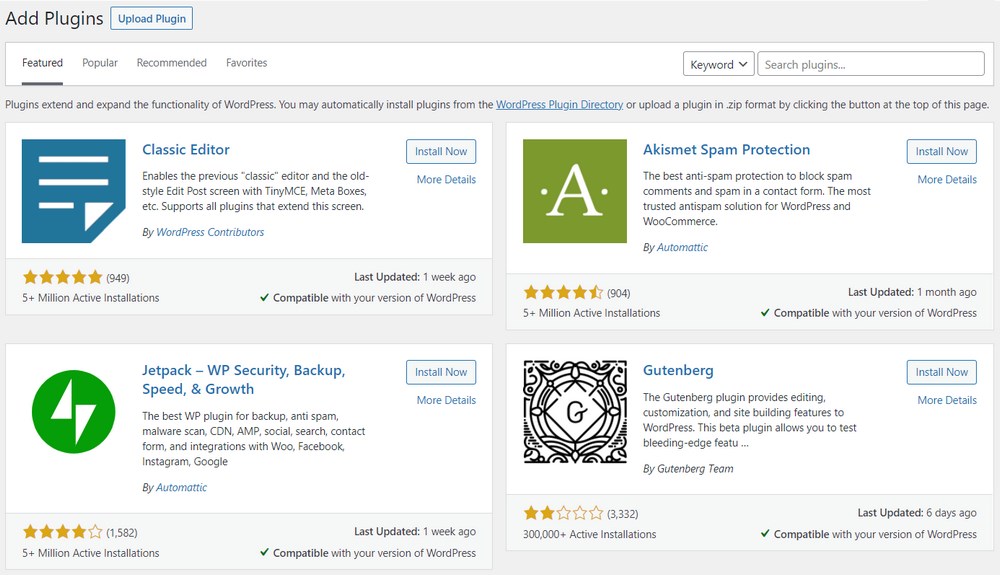Click the Jetpack green lightning logo
This screenshot has height=575, width=1000.
[x=73, y=412]
